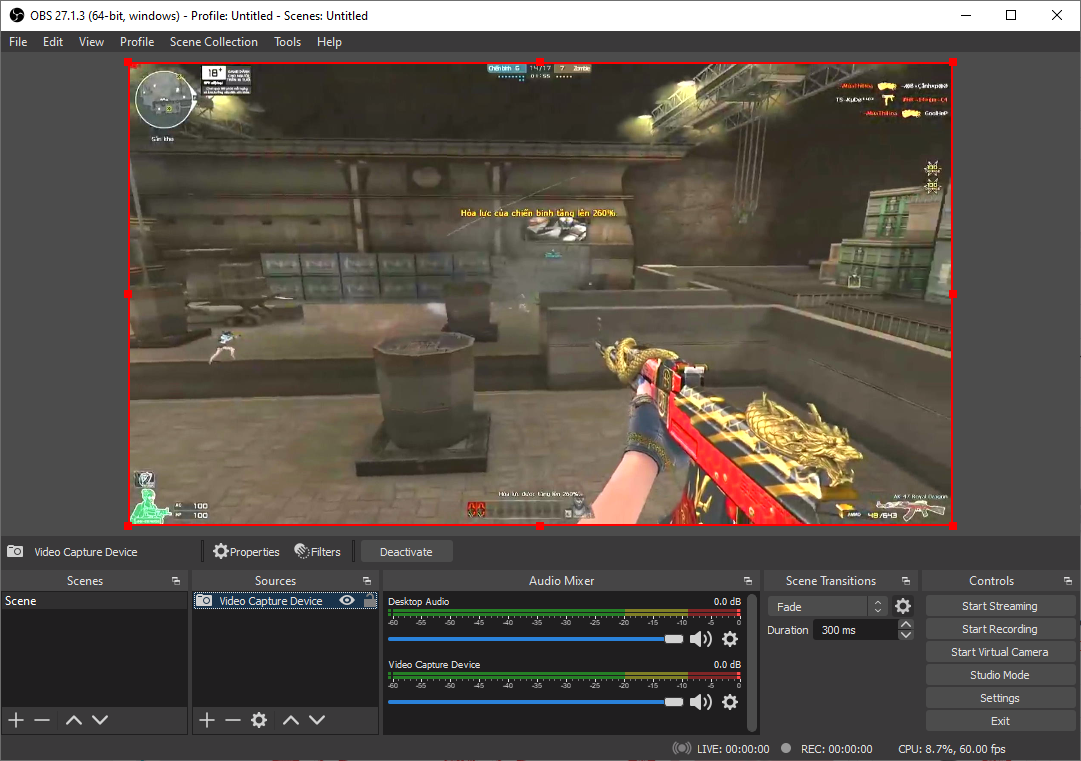The height and width of the screenshot is (761, 1081).
Task: Open the Scene Collection menu
Action: point(214,41)
